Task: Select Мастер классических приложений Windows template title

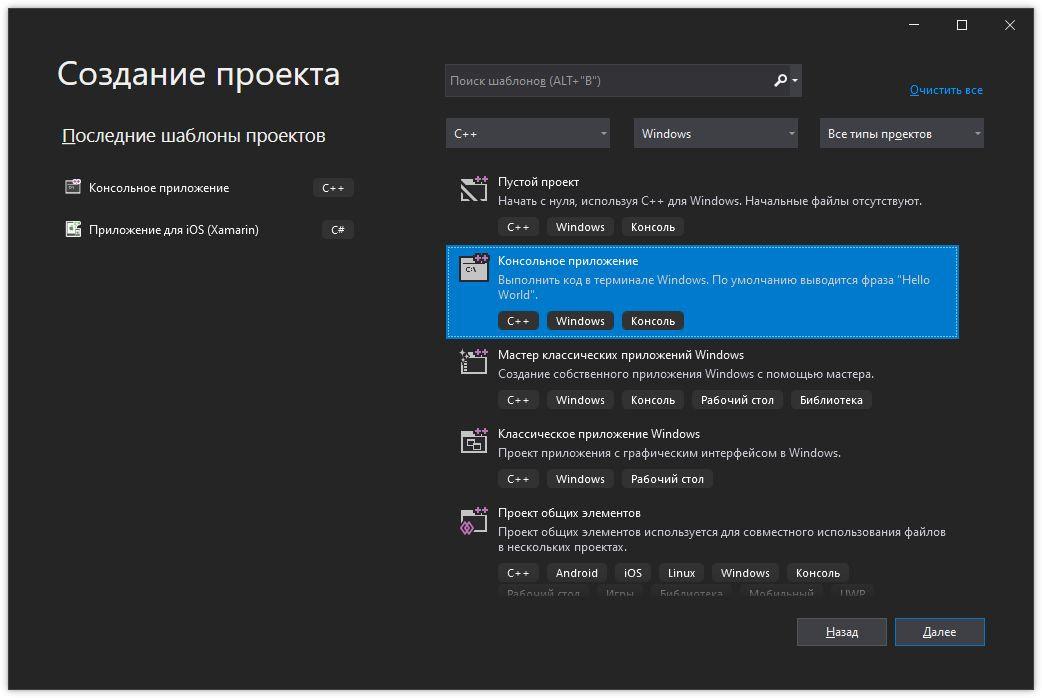Action: (620, 355)
